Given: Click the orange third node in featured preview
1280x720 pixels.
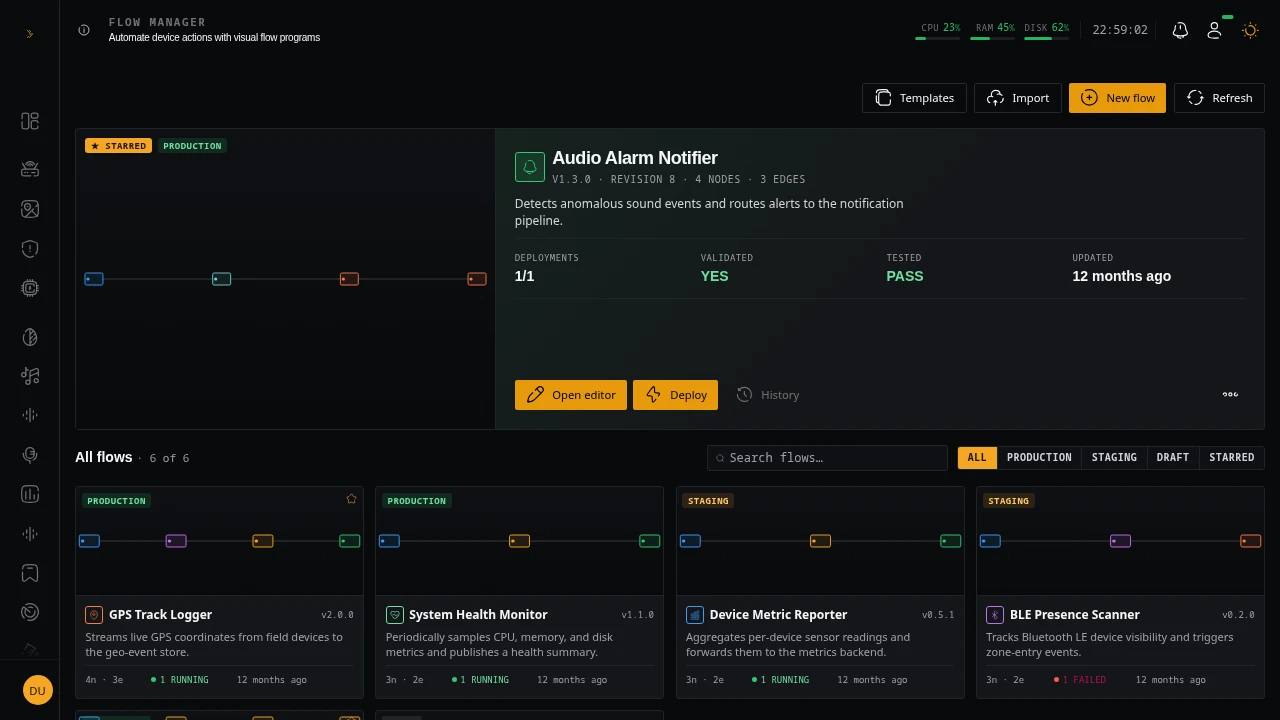Looking at the screenshot, I should point(349,279).
